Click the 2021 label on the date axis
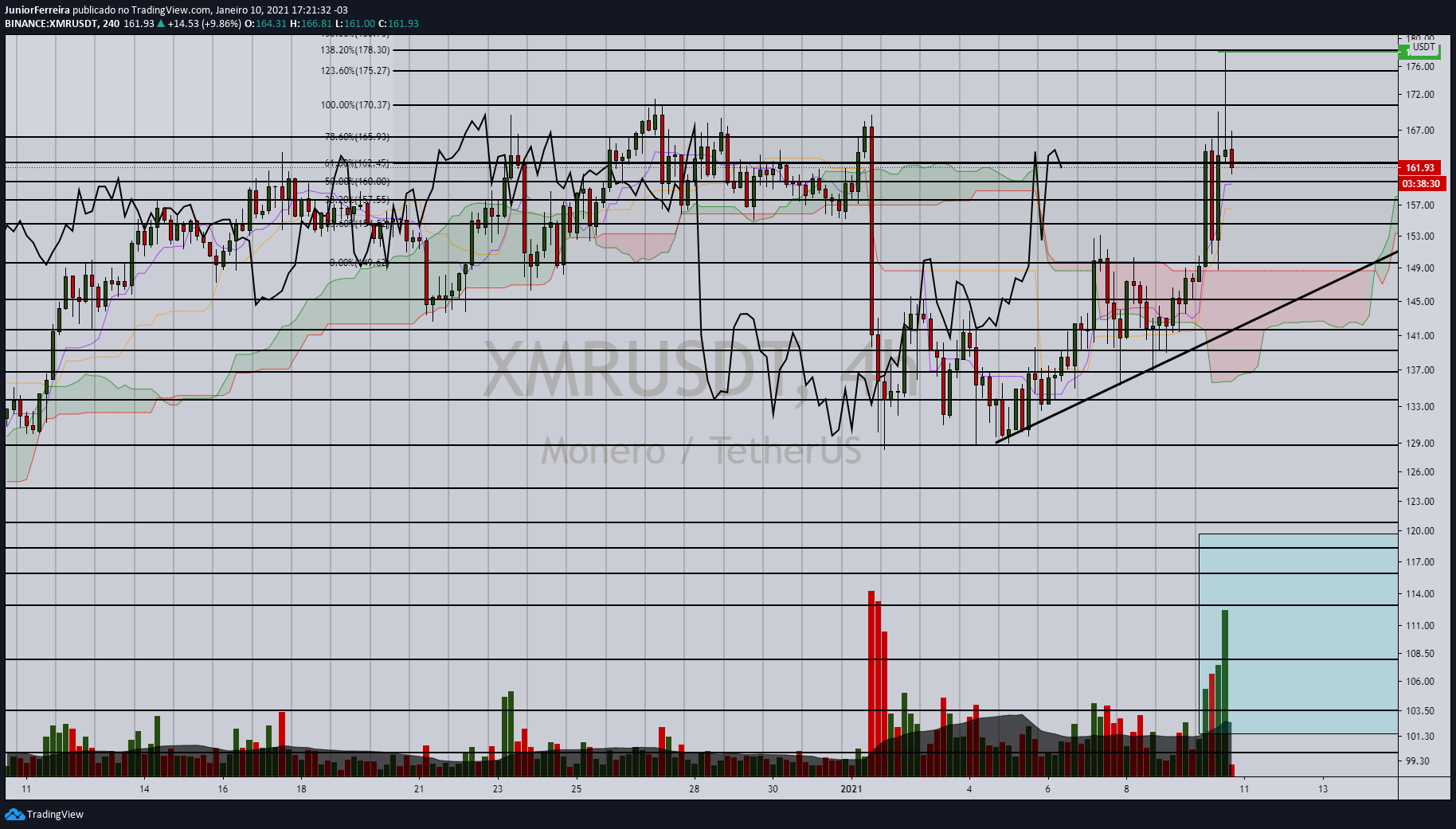 tap(851, 789)
